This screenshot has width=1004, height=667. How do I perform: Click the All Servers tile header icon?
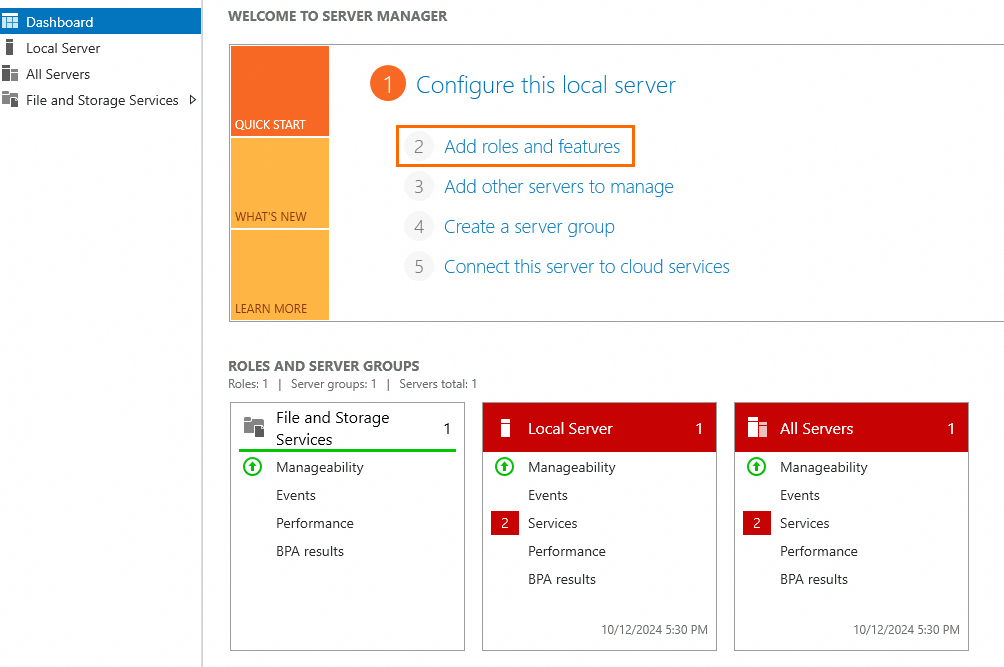(757, 428)
